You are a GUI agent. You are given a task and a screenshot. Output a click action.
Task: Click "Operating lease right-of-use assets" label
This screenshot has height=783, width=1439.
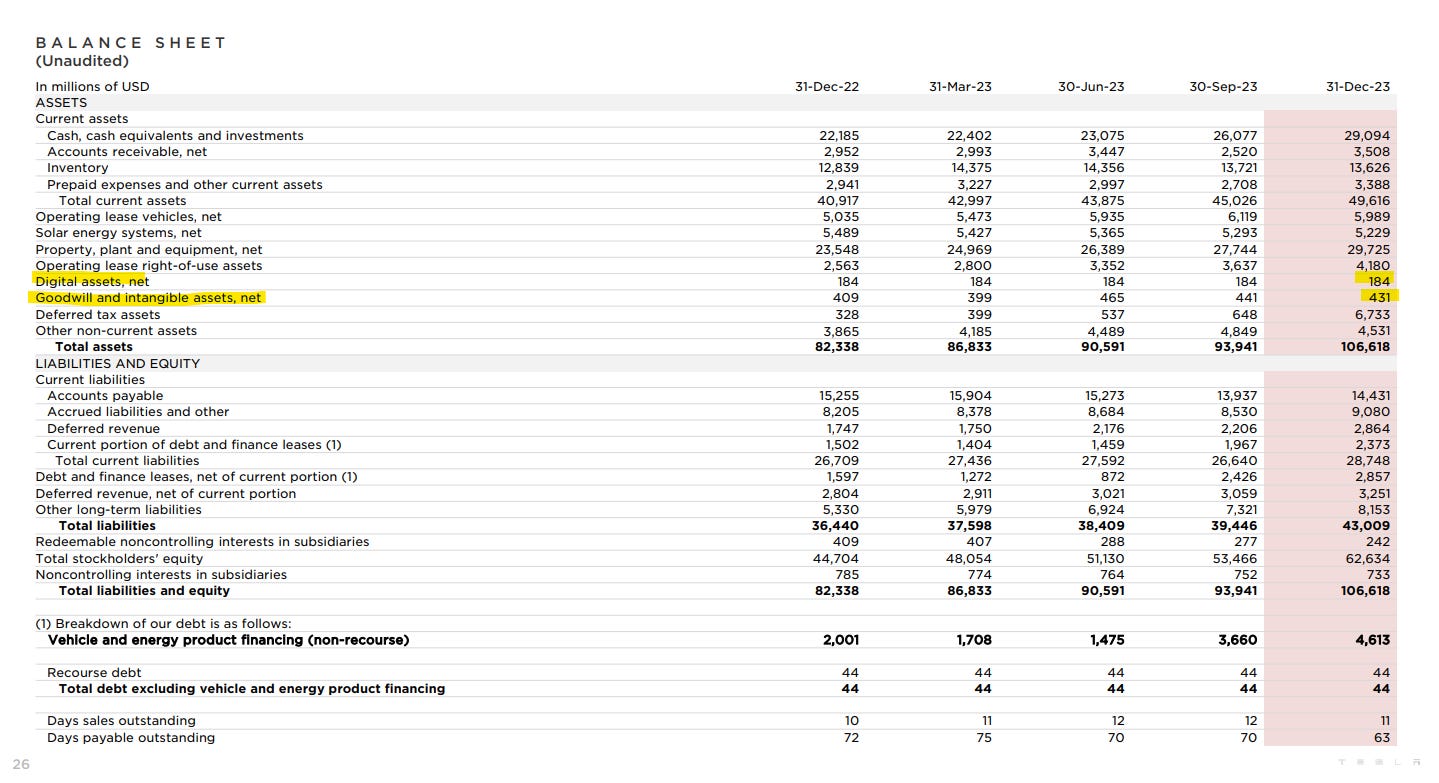coord(149,266)
